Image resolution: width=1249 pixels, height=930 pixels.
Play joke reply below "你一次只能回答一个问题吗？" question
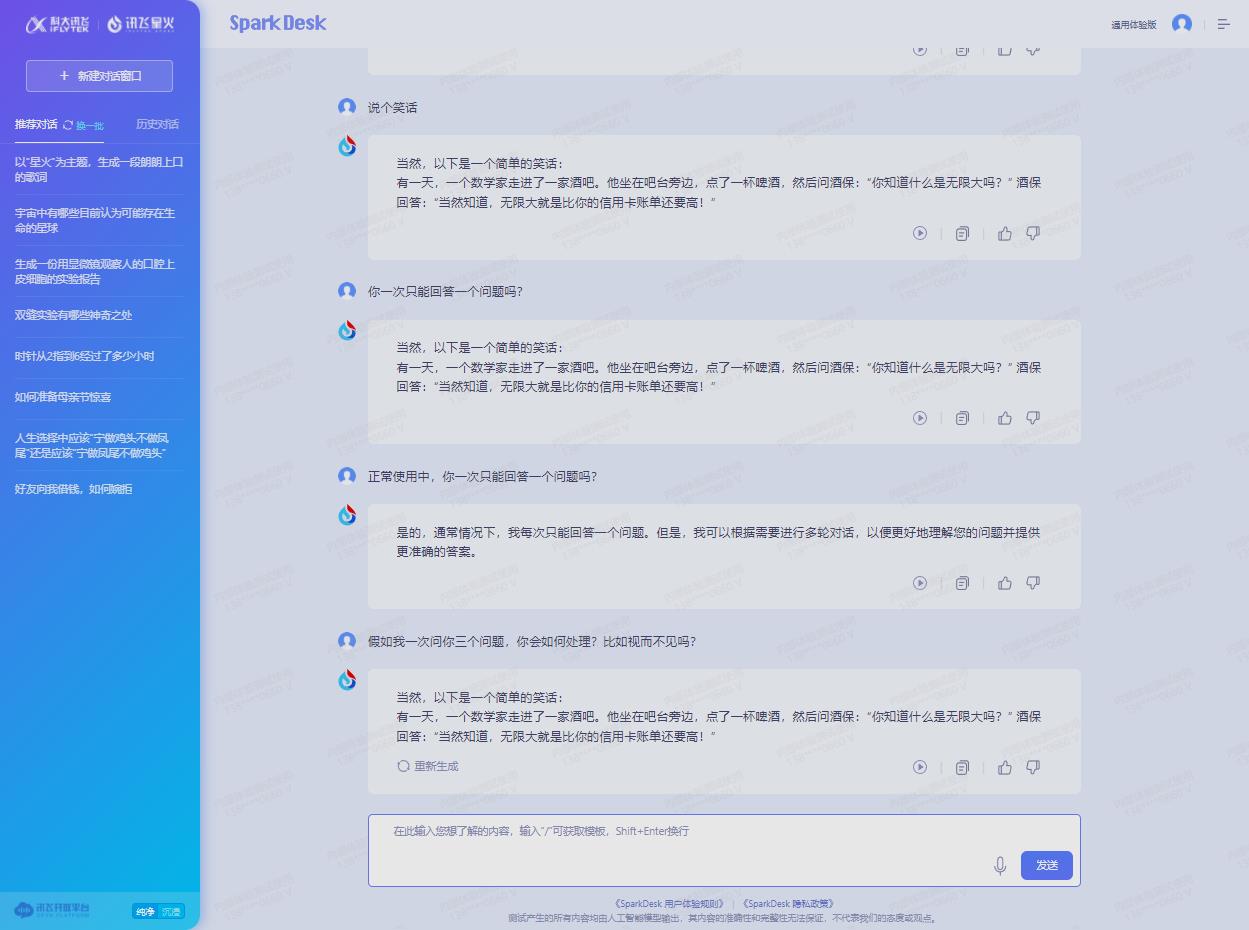[x=920, y=418]
